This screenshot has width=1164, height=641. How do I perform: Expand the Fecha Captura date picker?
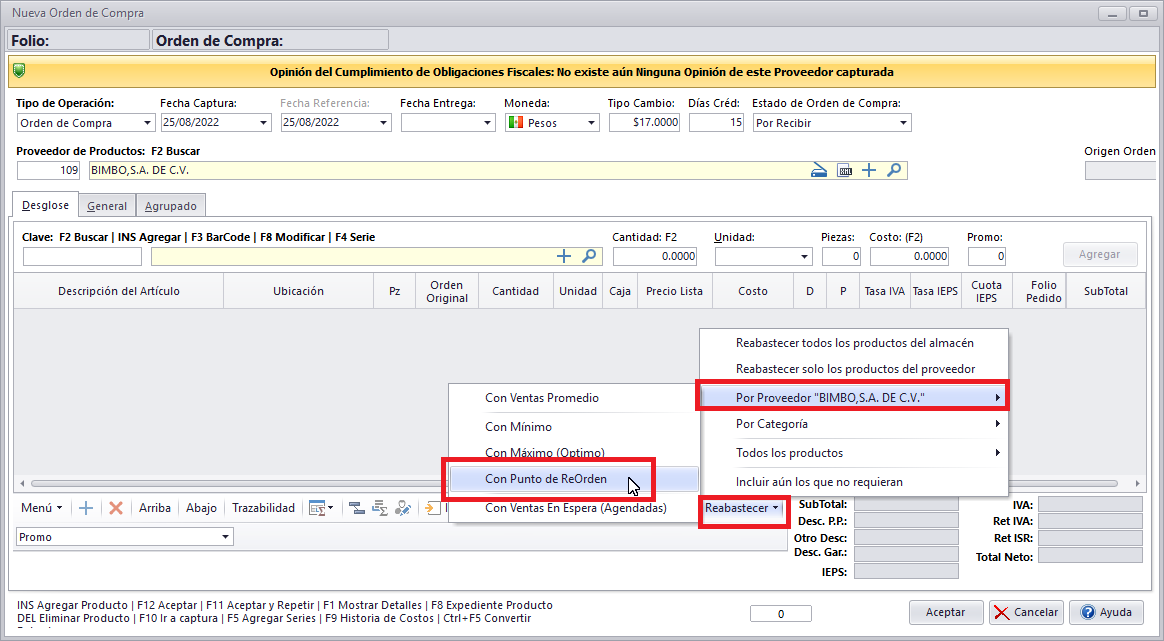264,123
